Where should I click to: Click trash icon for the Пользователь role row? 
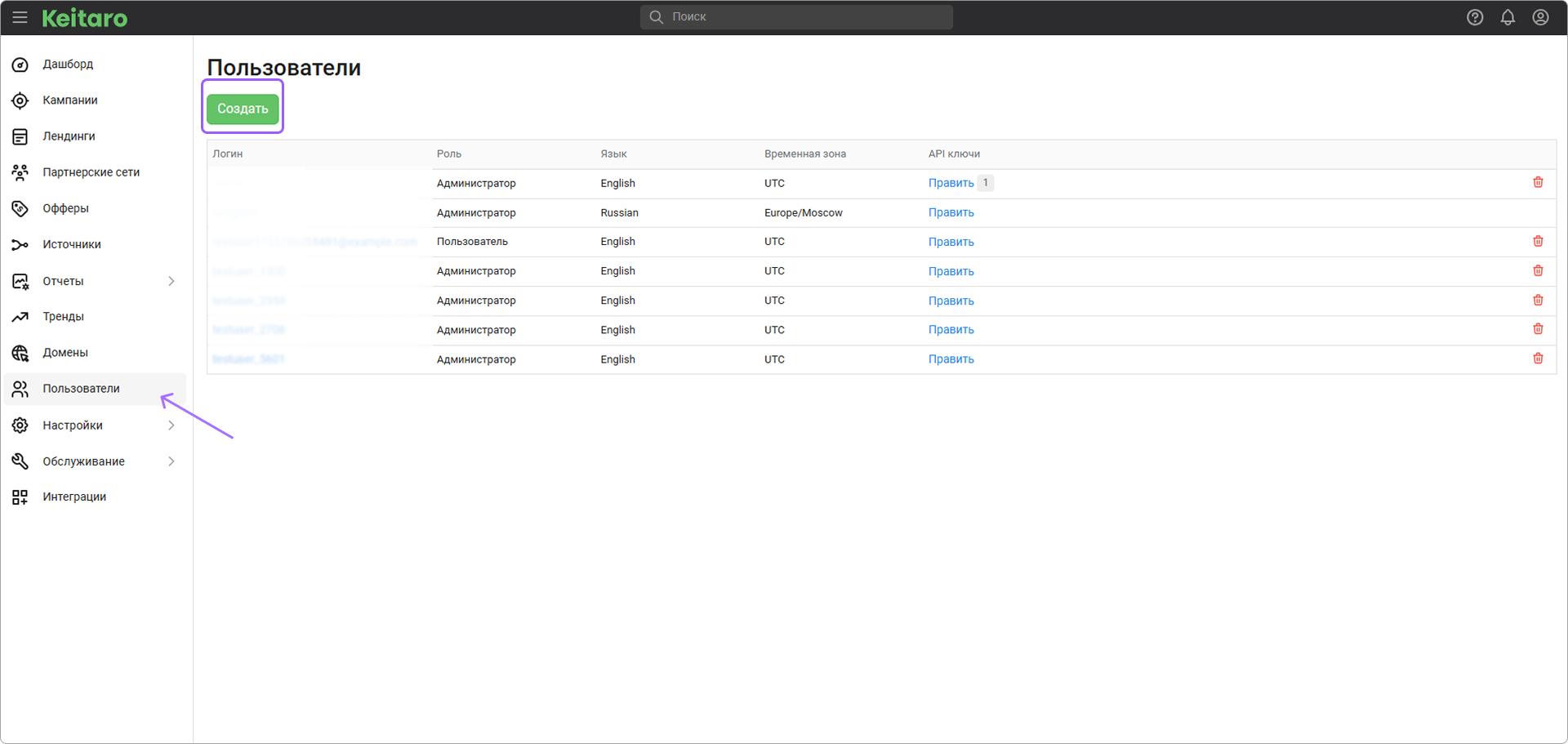[1538, 242]
